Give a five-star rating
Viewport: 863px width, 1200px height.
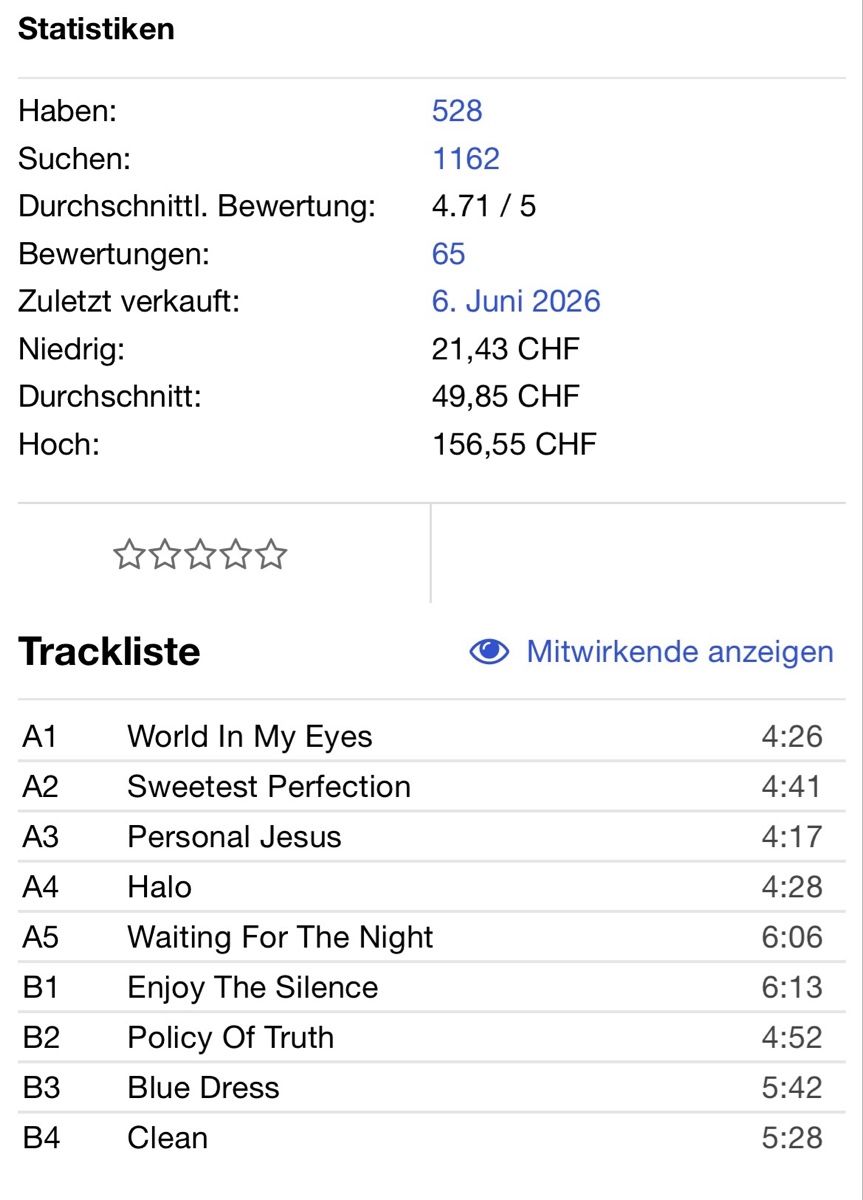271,554
